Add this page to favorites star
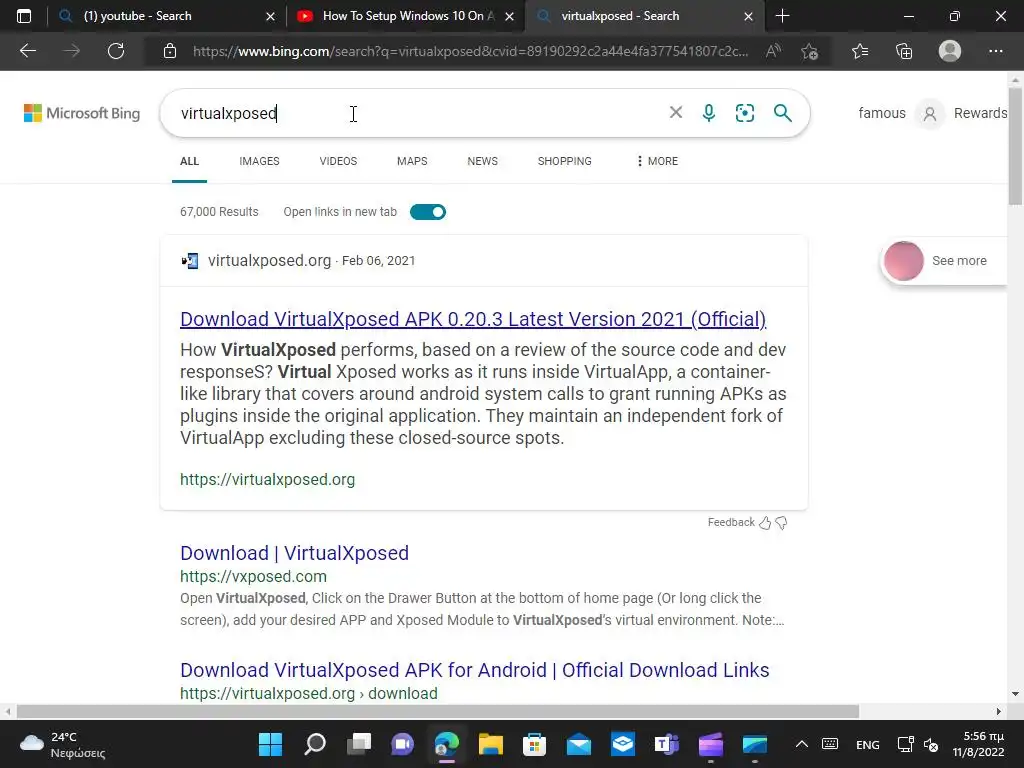1024x768 pixels. point(810,51)
